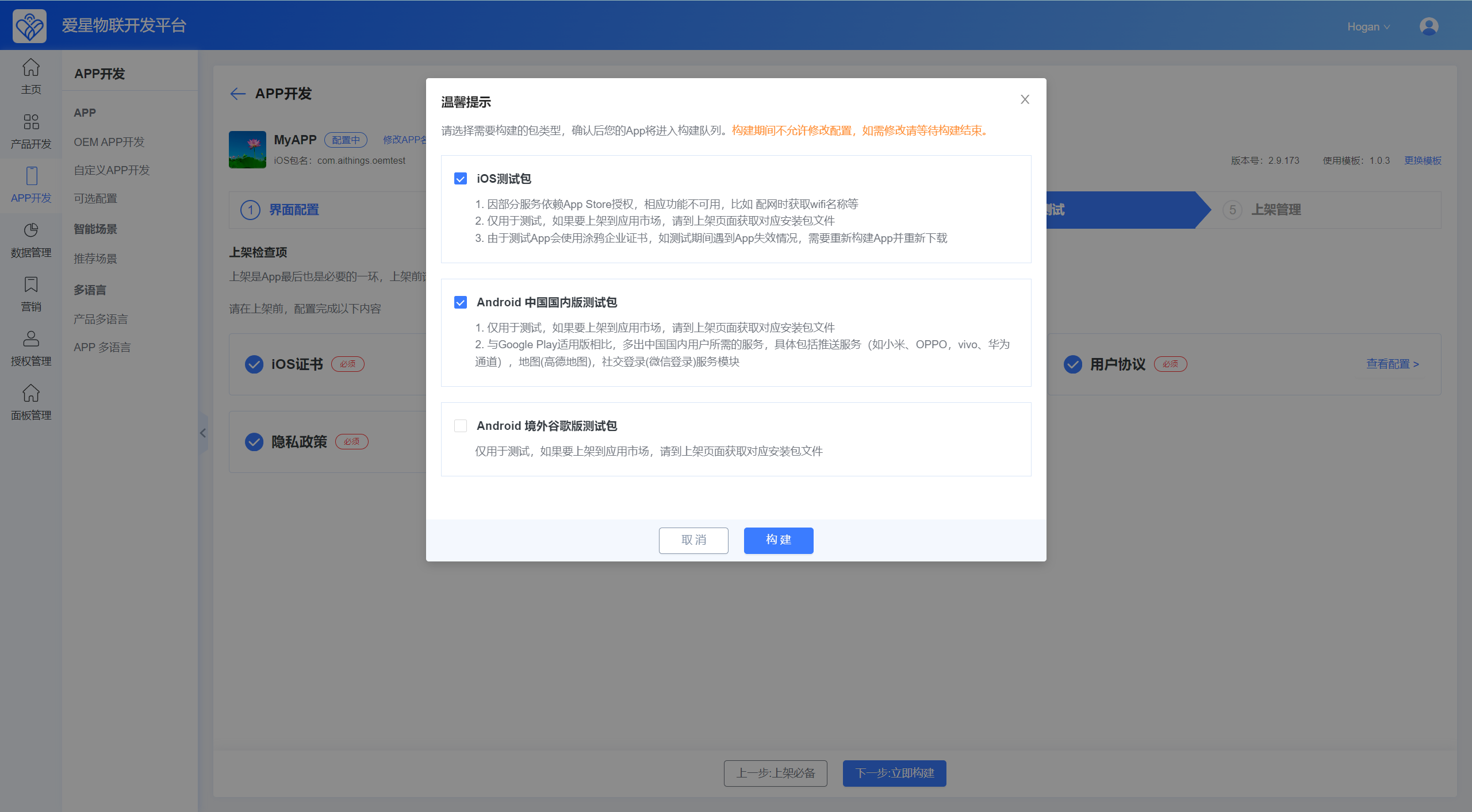Expand the Hogan account dropdown
1472x812 pixels.
[x=1368, y=26]
